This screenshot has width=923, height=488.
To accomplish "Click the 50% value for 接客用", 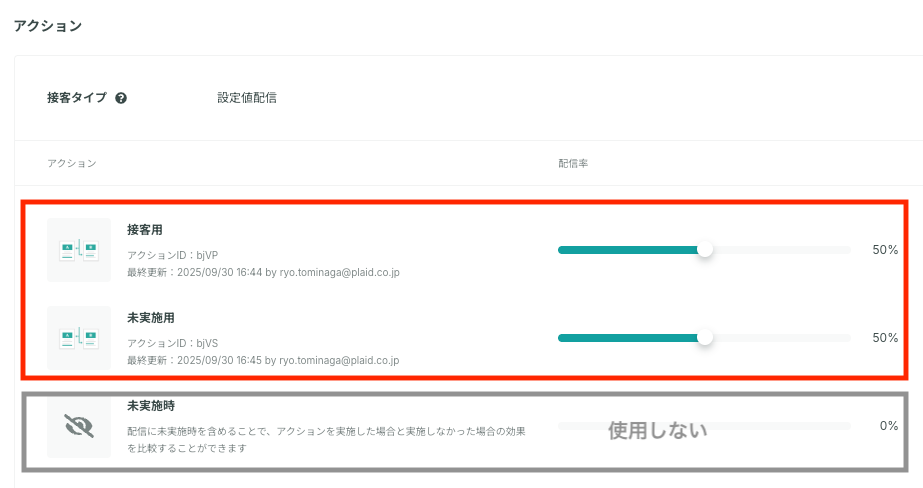I will pos(885,250).
